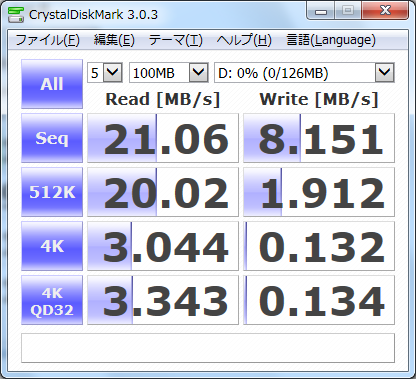
Task: Run the 512K benchmark test
Action: [52, 192]
